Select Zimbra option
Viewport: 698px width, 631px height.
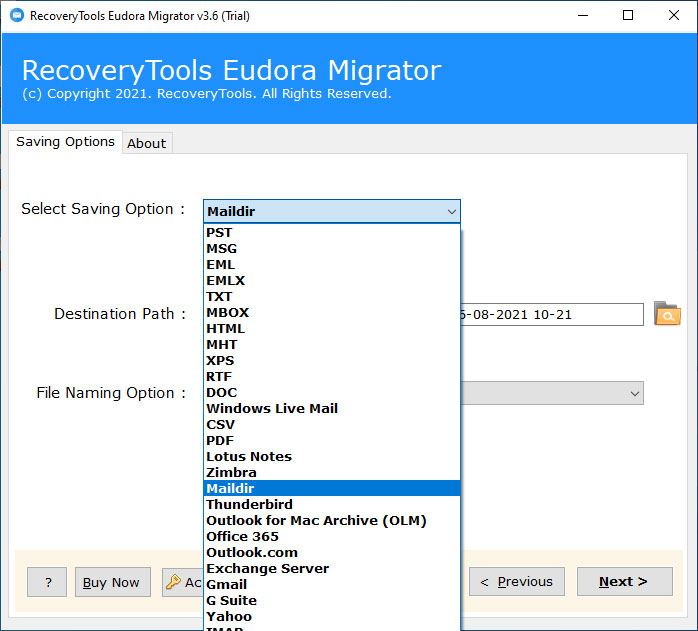pos(332,473)
